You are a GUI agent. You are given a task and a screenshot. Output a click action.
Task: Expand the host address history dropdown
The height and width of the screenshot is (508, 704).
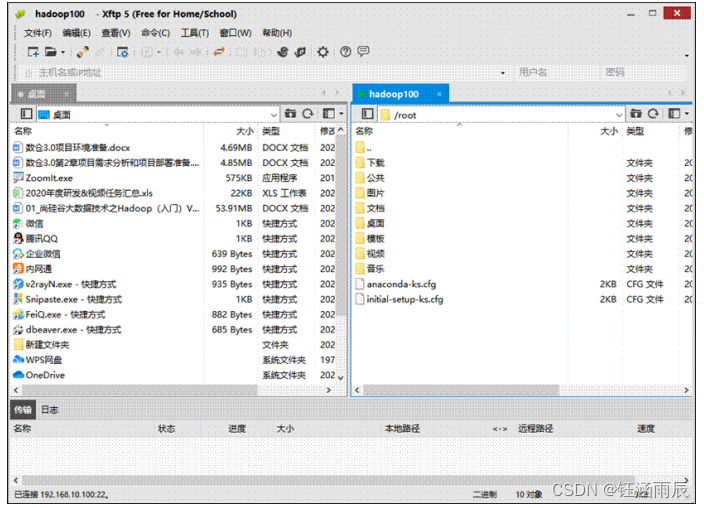pyautogui.click(x=503, y=73)
